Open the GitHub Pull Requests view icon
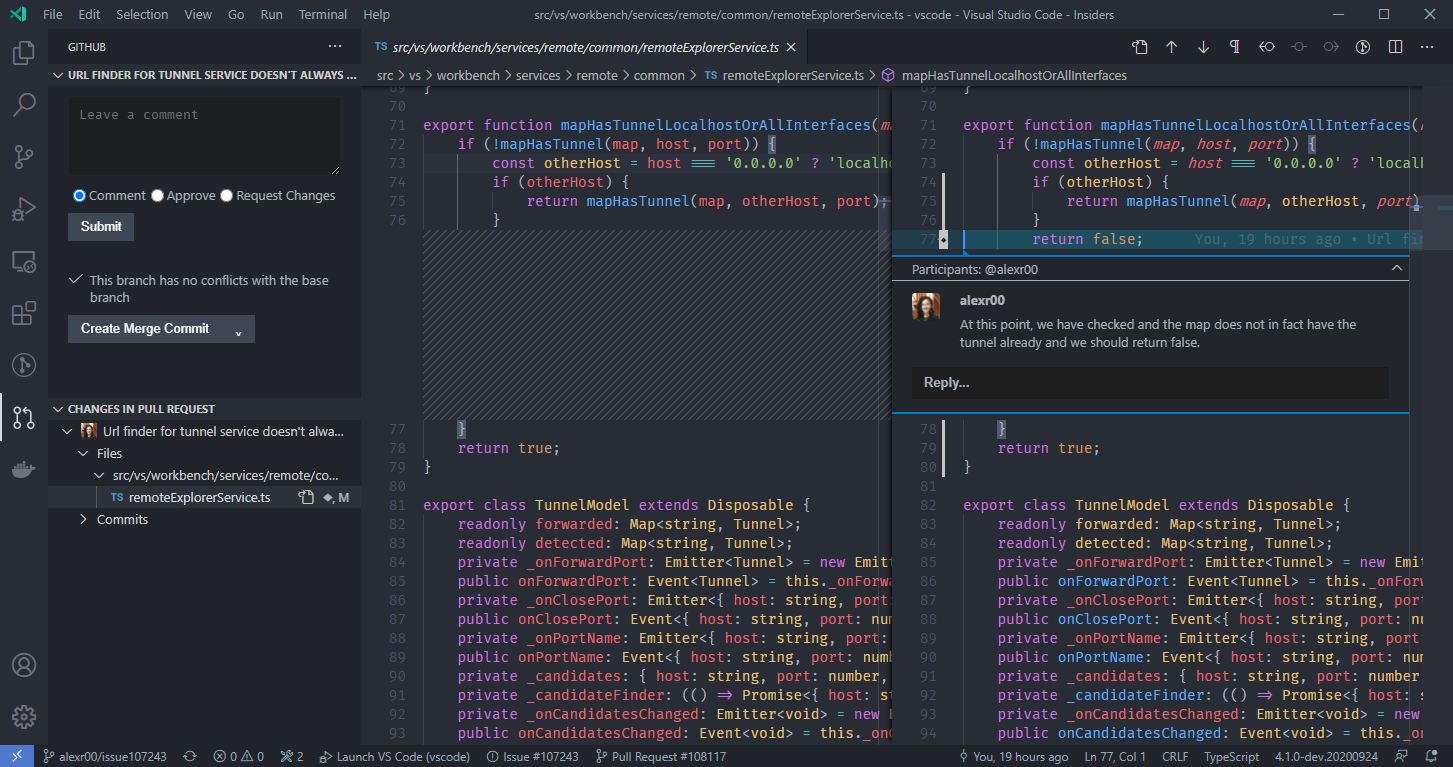This screenshot has width=1453, height=767. 24,418
